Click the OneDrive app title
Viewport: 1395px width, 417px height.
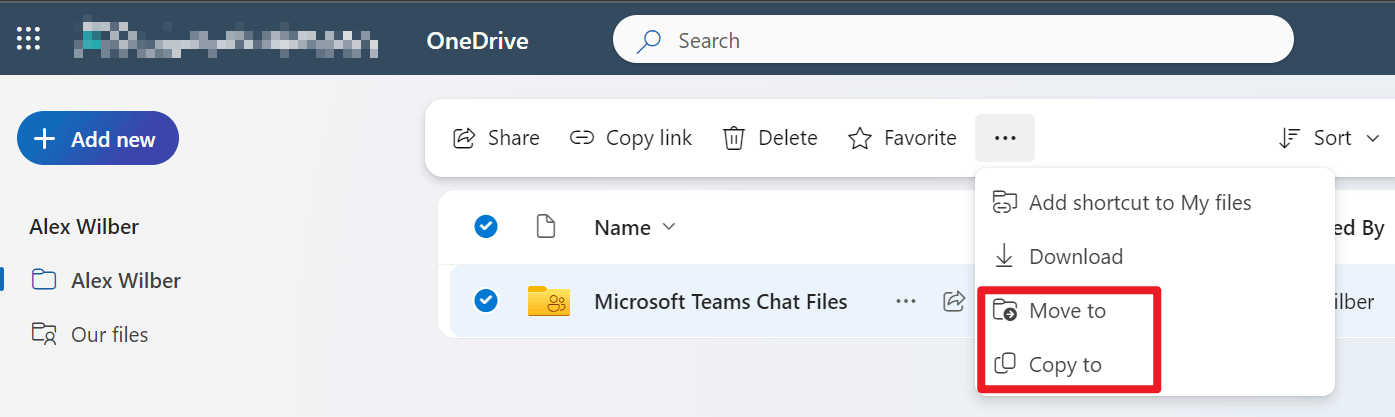pyautogui.click(x=477, y=41)
